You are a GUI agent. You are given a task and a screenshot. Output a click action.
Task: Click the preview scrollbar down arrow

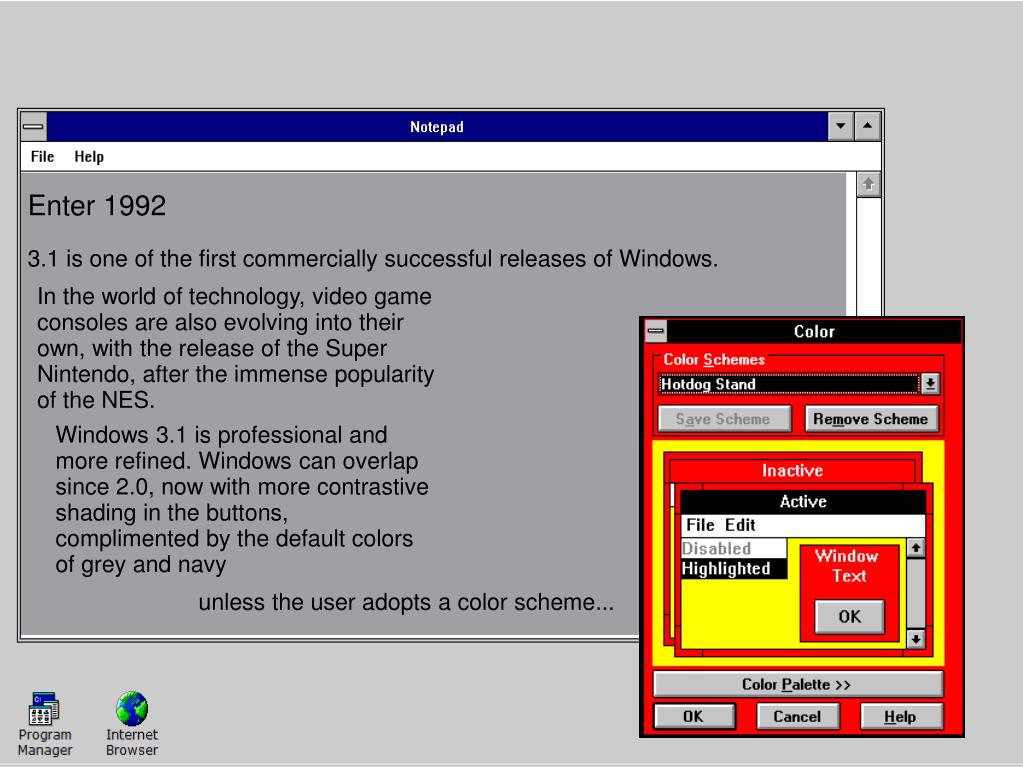916,639
